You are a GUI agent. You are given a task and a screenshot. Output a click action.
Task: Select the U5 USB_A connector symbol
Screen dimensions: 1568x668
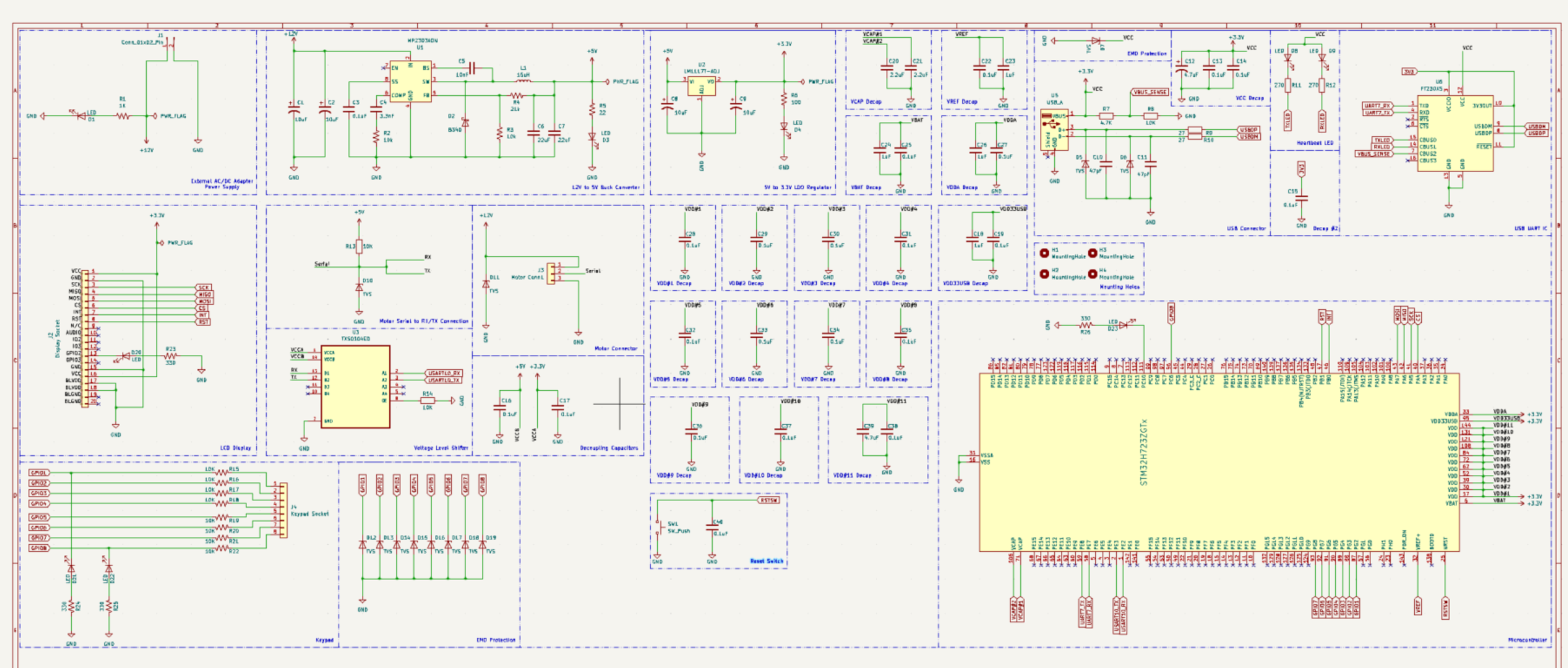[x=1054, y=130]
